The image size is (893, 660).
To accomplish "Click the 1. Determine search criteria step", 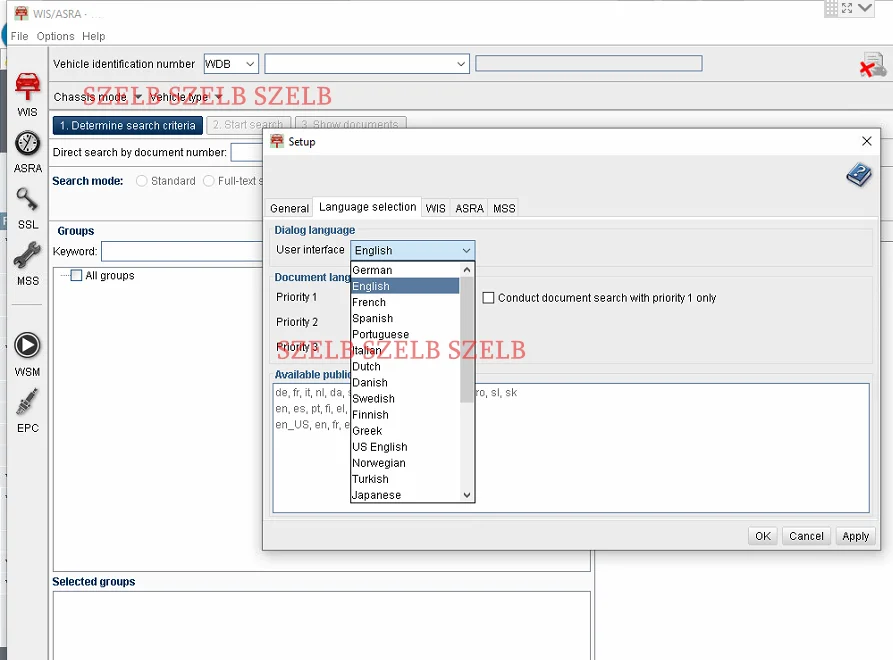I will tap(128, 125).
